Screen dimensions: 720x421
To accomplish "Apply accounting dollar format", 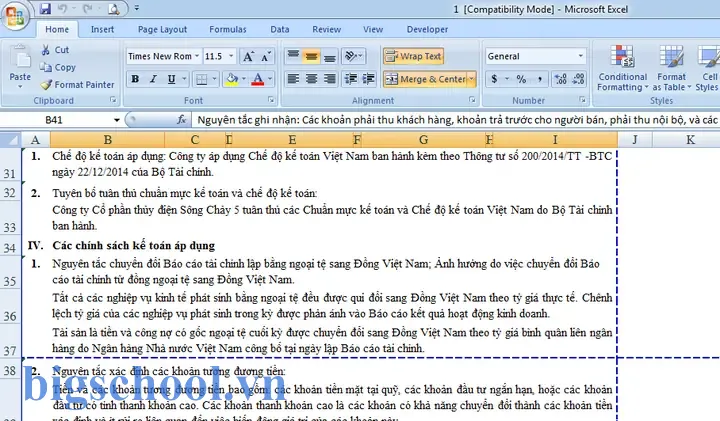I will point(494,79).
